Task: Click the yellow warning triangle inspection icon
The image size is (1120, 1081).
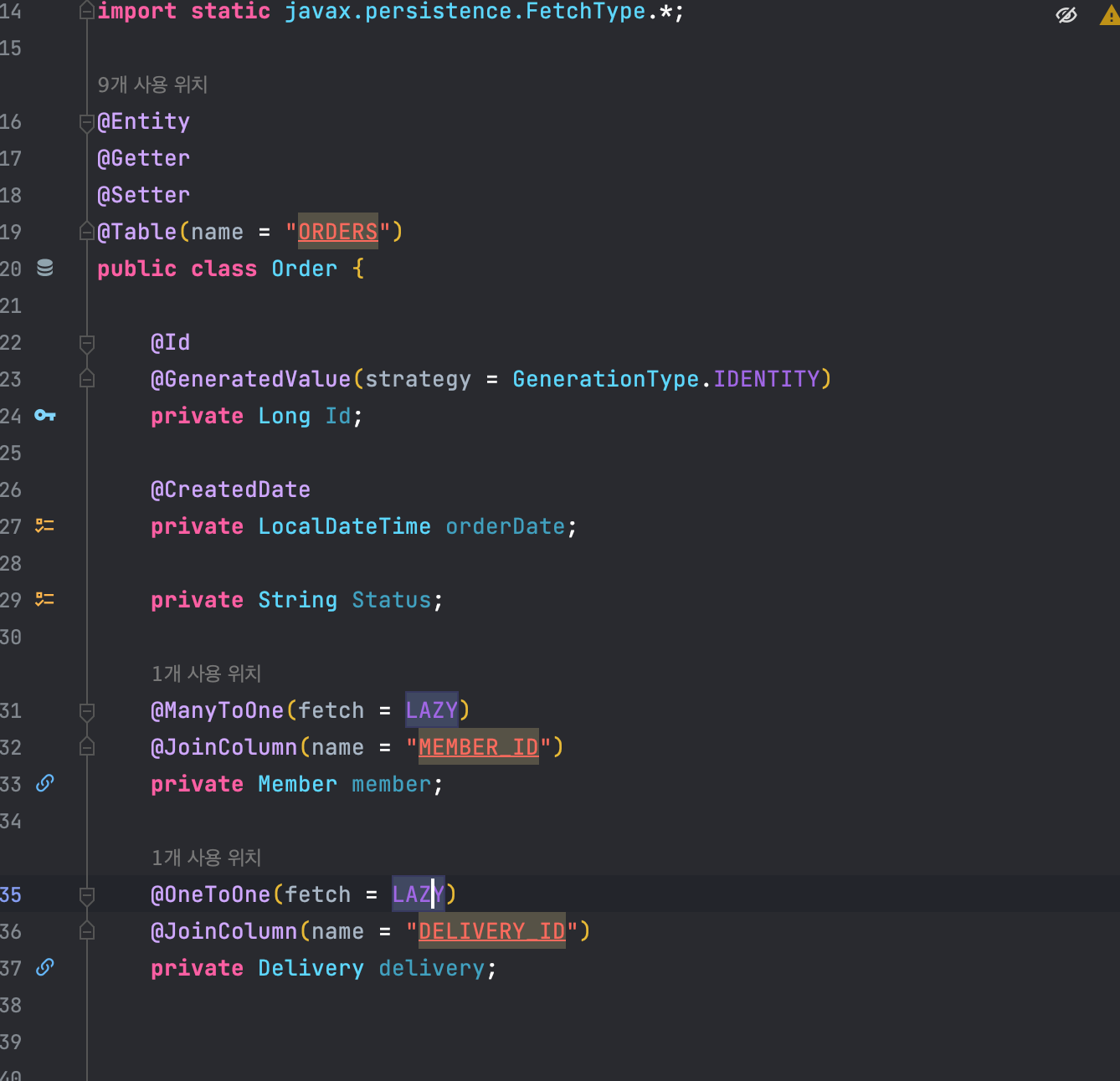Action: (x=1110, y=14)
